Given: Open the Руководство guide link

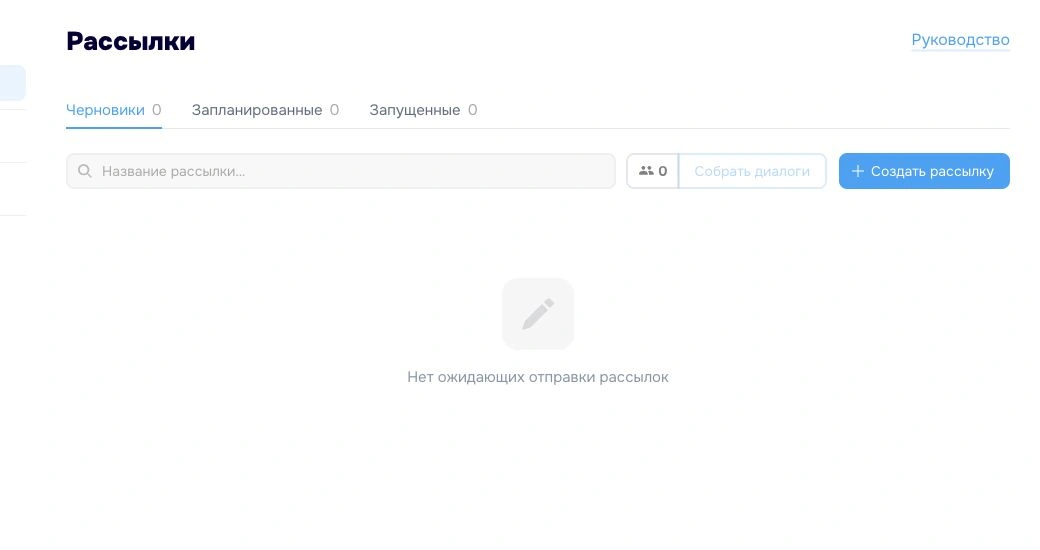Looking at the screenshot, I should [x=960, y=40].
